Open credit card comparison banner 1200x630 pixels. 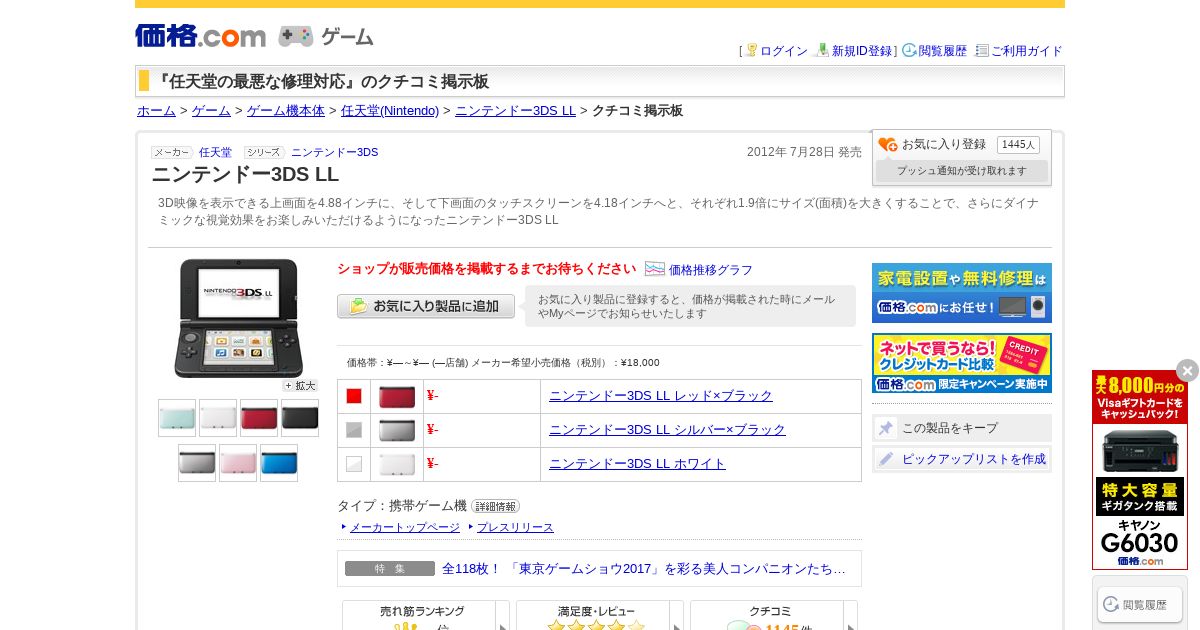pos(962,363)
